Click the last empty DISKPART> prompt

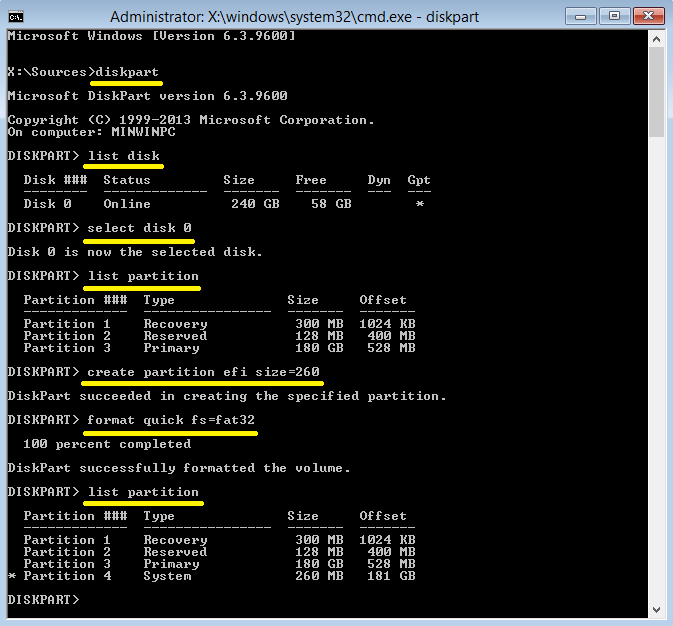[45, 600]
